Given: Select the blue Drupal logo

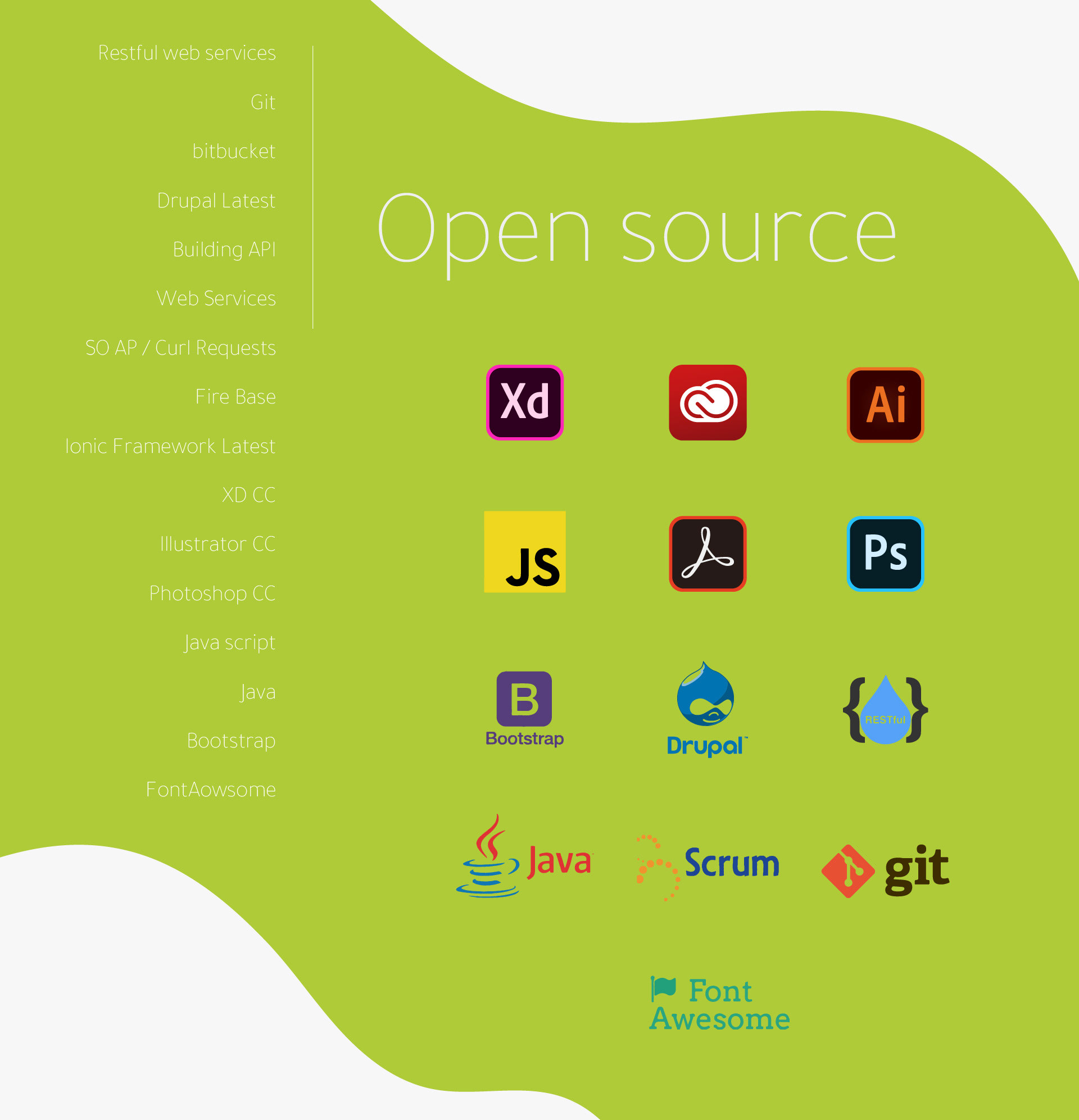Looking at the screenshot, I should 707,709.
